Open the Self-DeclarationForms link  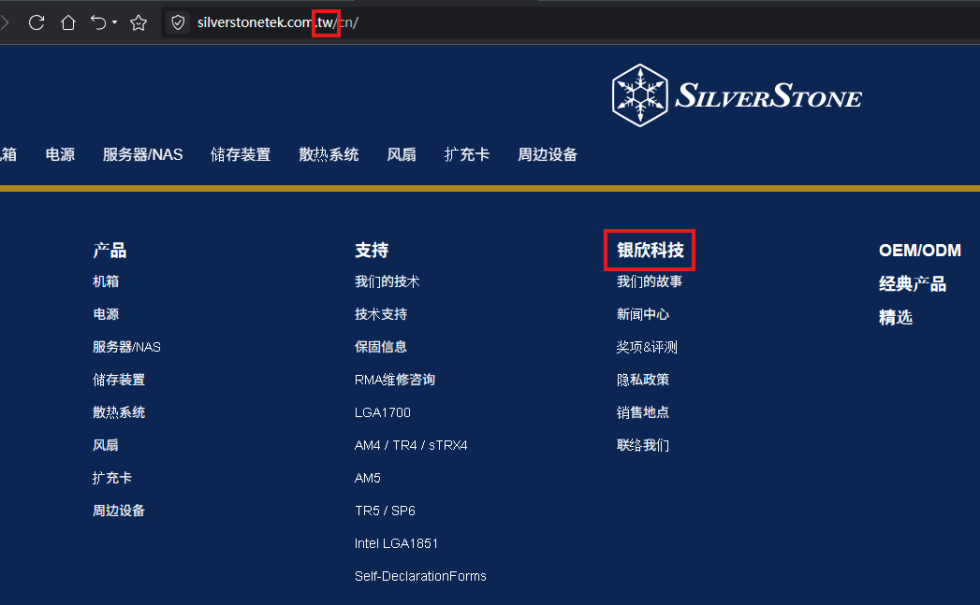click(x=420, y=576)
